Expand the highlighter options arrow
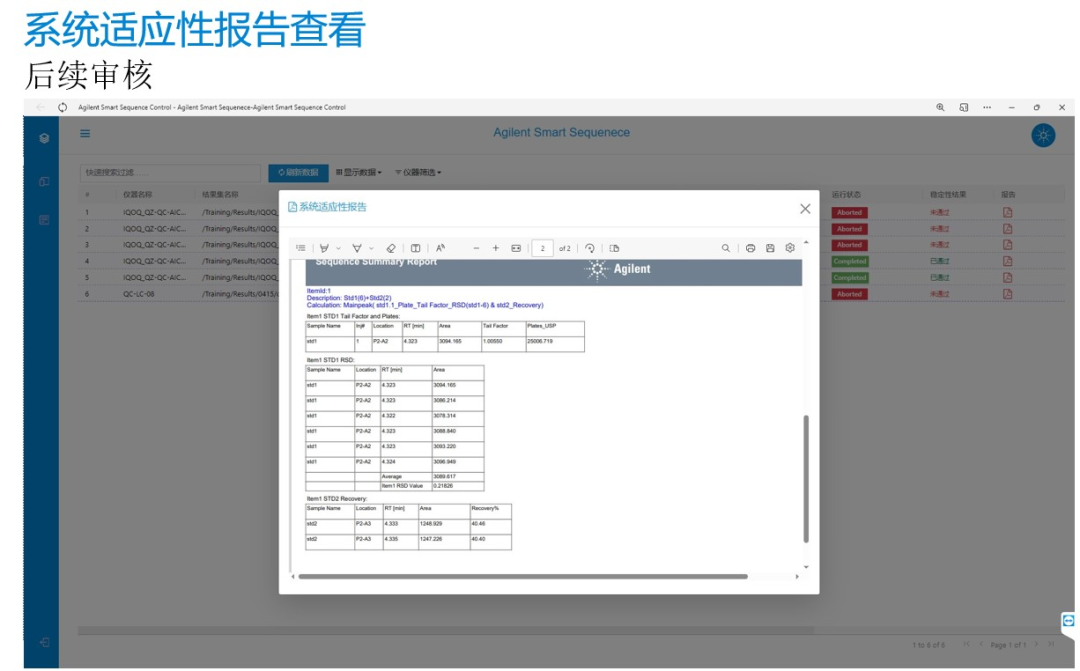The image size is (1080, 671). point(371,249)
